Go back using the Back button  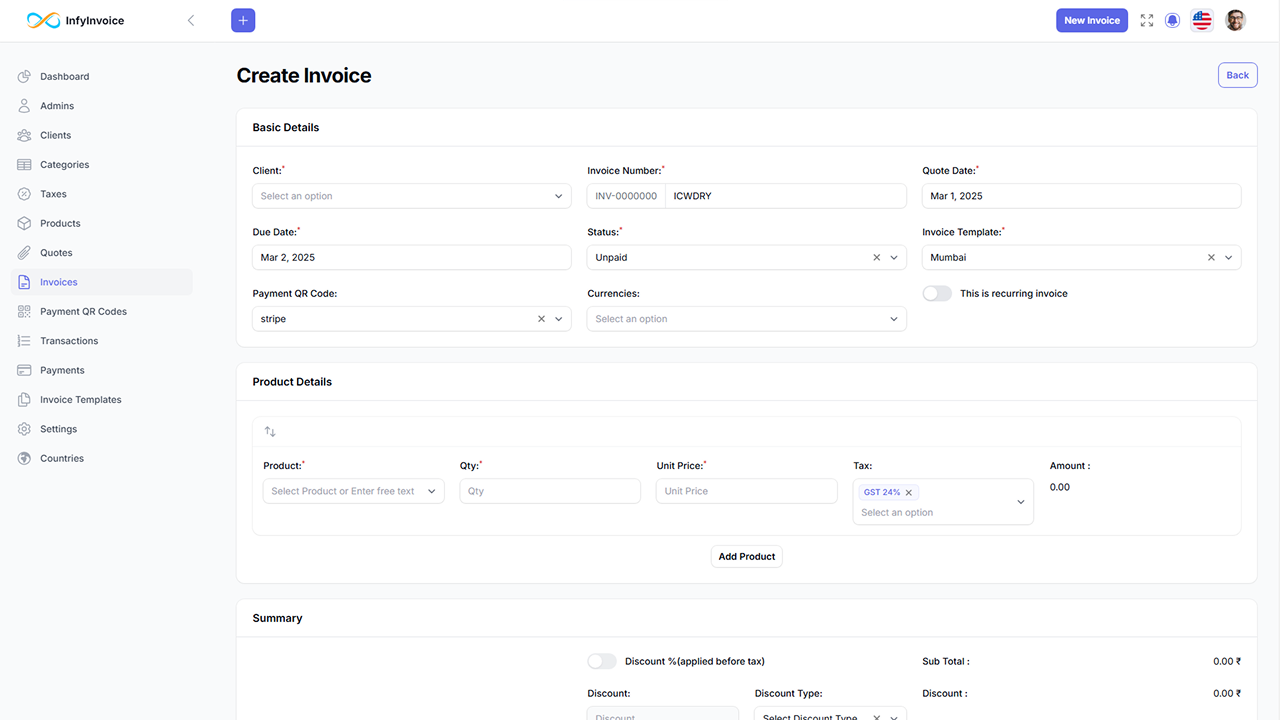click(1237, 75)
